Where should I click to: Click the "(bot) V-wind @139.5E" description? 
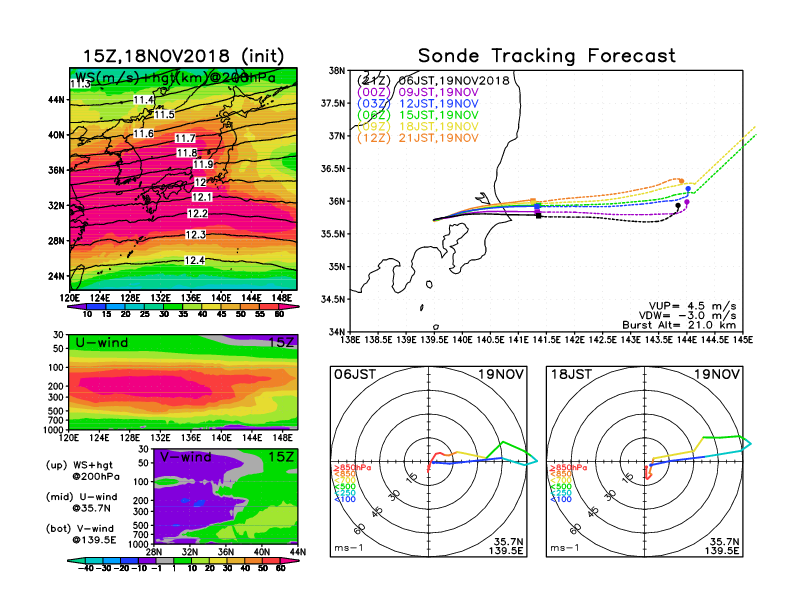tap(81, 534)
